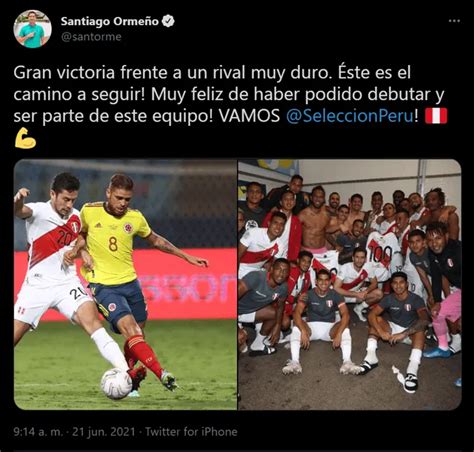
Task: Click the verified badge next to Ormeño
Action: coord(168,21)
